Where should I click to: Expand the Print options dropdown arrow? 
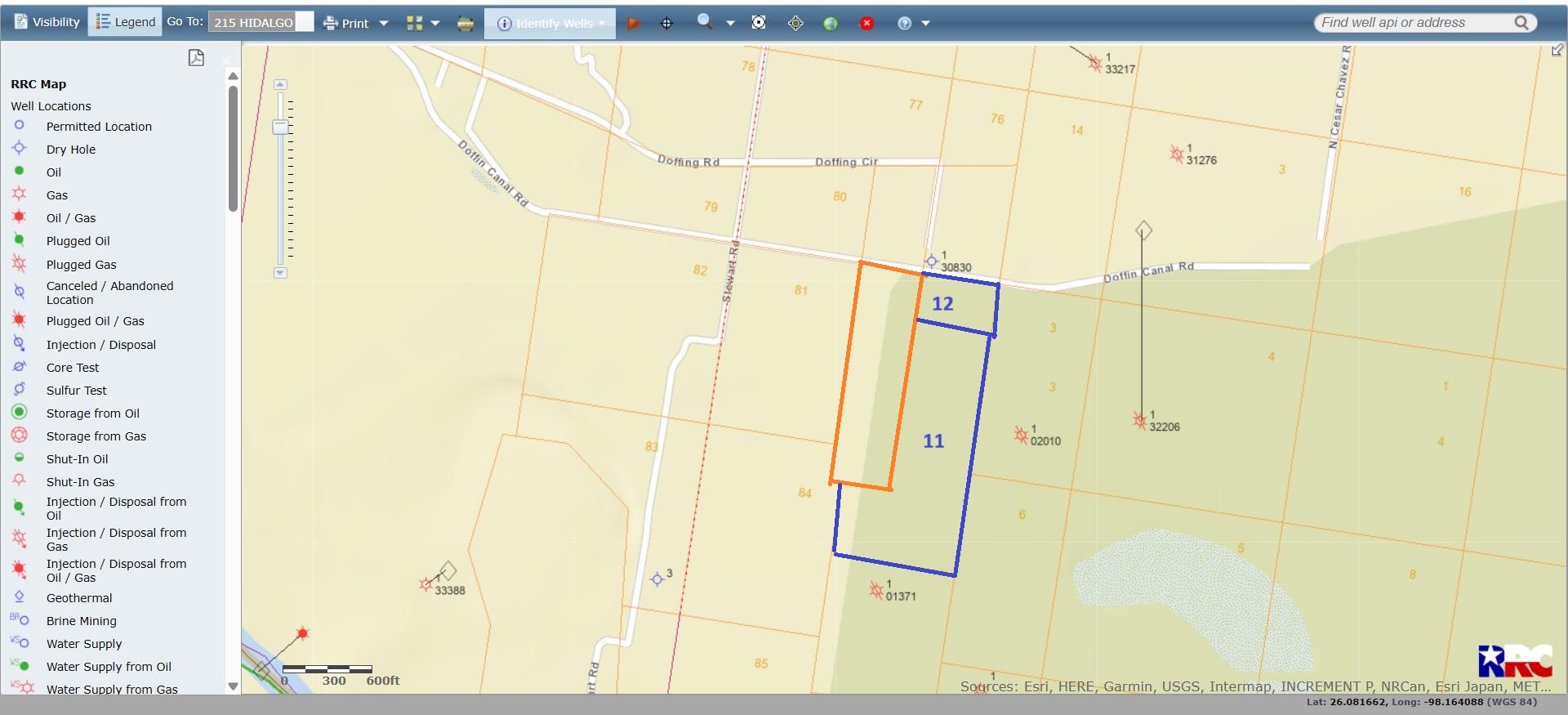tap(384, 23)
